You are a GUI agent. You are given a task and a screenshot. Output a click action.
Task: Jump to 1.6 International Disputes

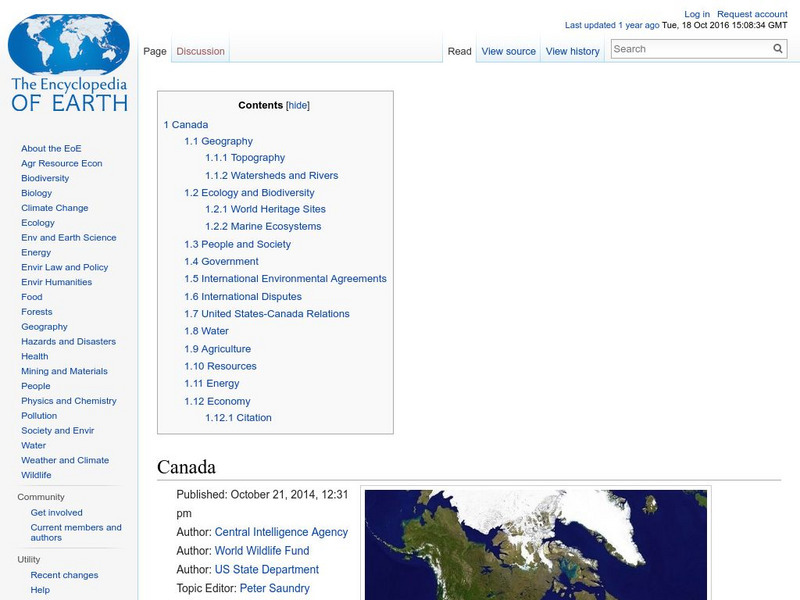coord(243,297)
